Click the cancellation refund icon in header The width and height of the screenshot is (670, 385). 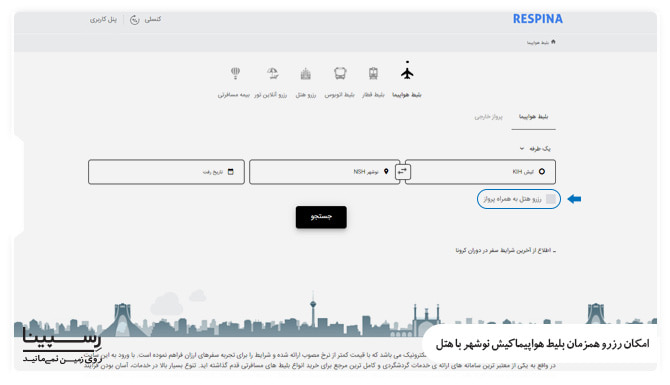click(x=135, y=20)
